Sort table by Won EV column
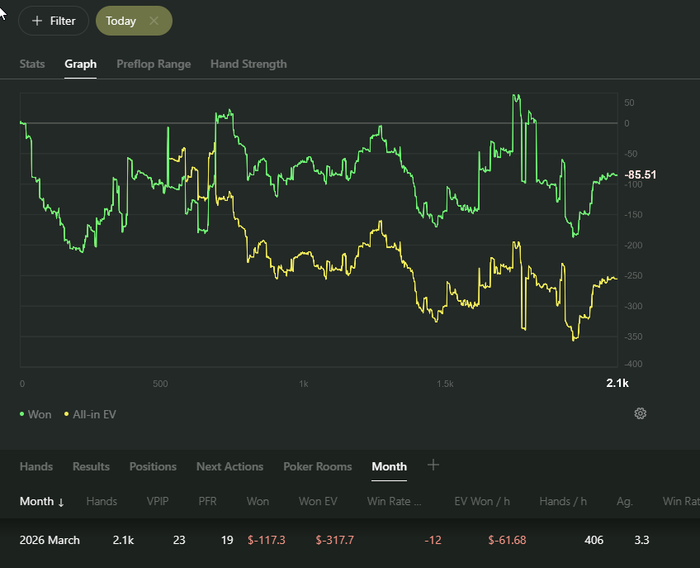 coord(336,502)
